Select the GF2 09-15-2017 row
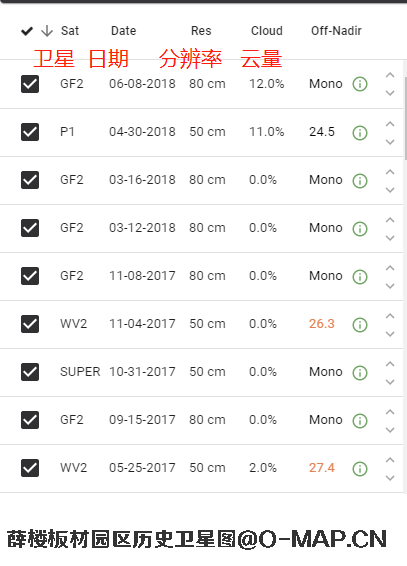The image size is (407, 566). point(201,420)
